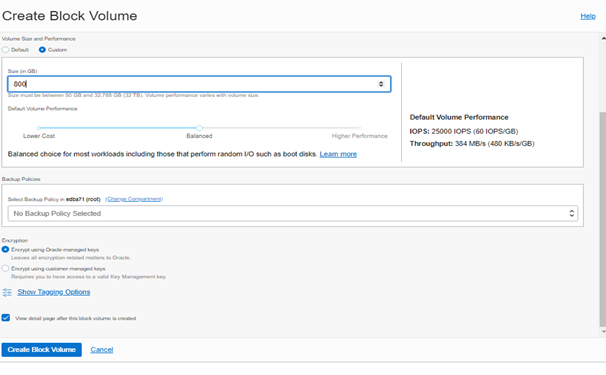The width and height of the screenshot is (606, 375).
Task: Click the Size (in GB) input field
Action: tap(199, 84)
